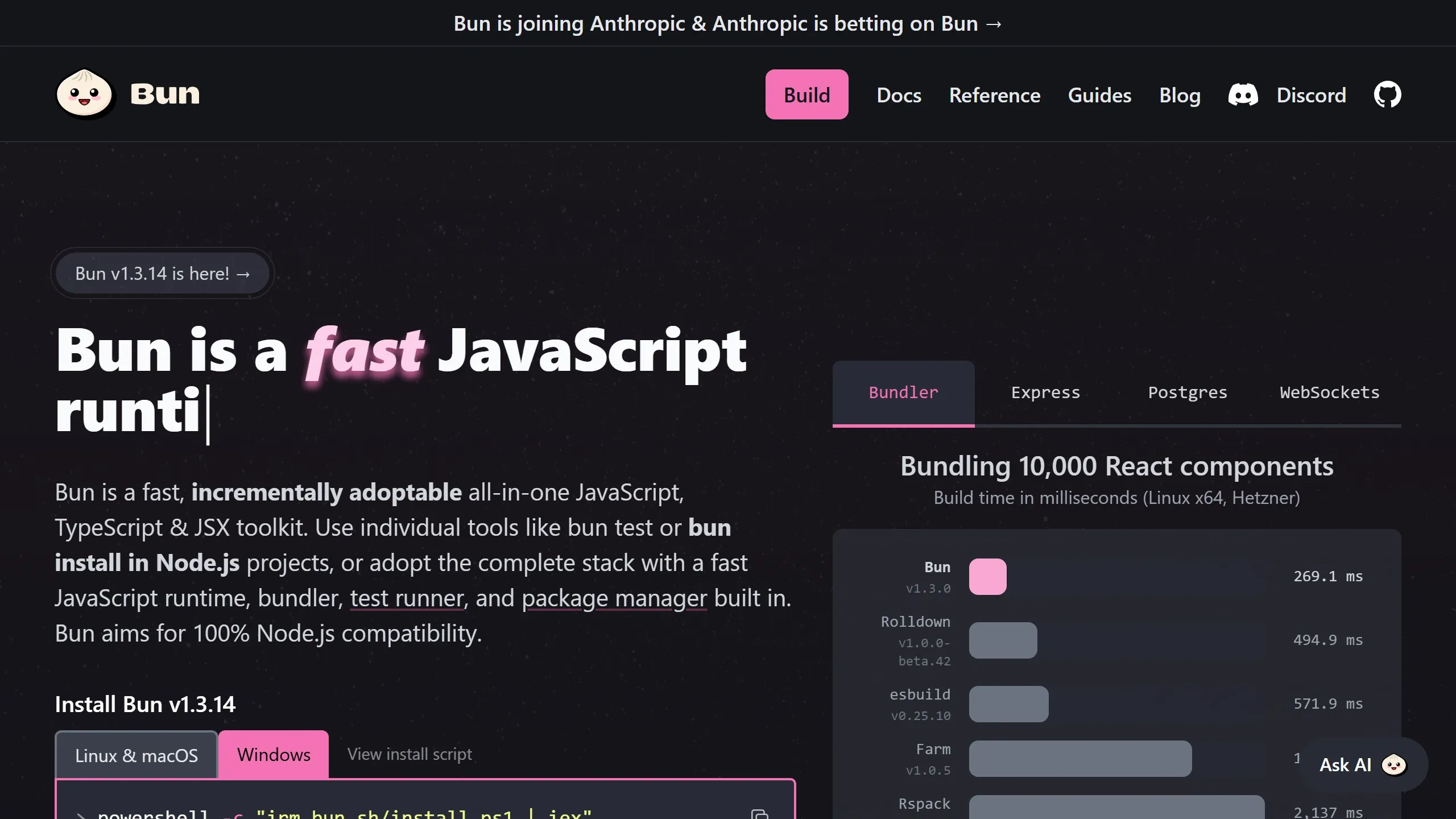Follow the 'test runner' link
Screen dimensions: 1456x819
(407, 598)
